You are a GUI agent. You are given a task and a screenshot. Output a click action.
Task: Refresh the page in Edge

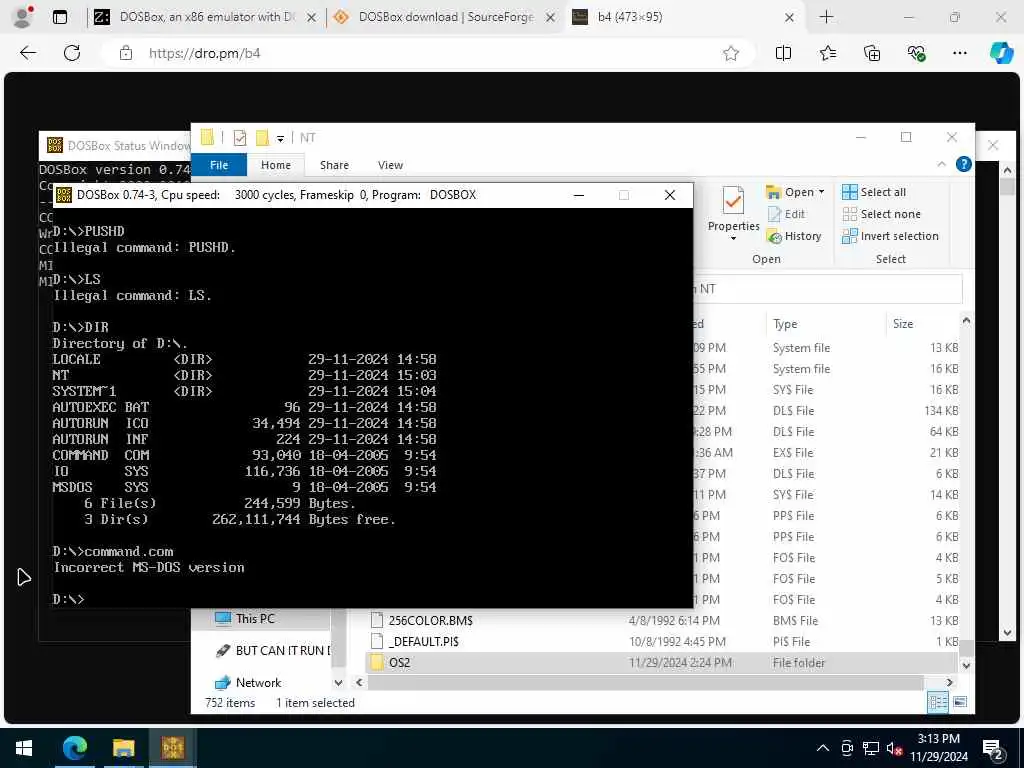coord(72,53)
